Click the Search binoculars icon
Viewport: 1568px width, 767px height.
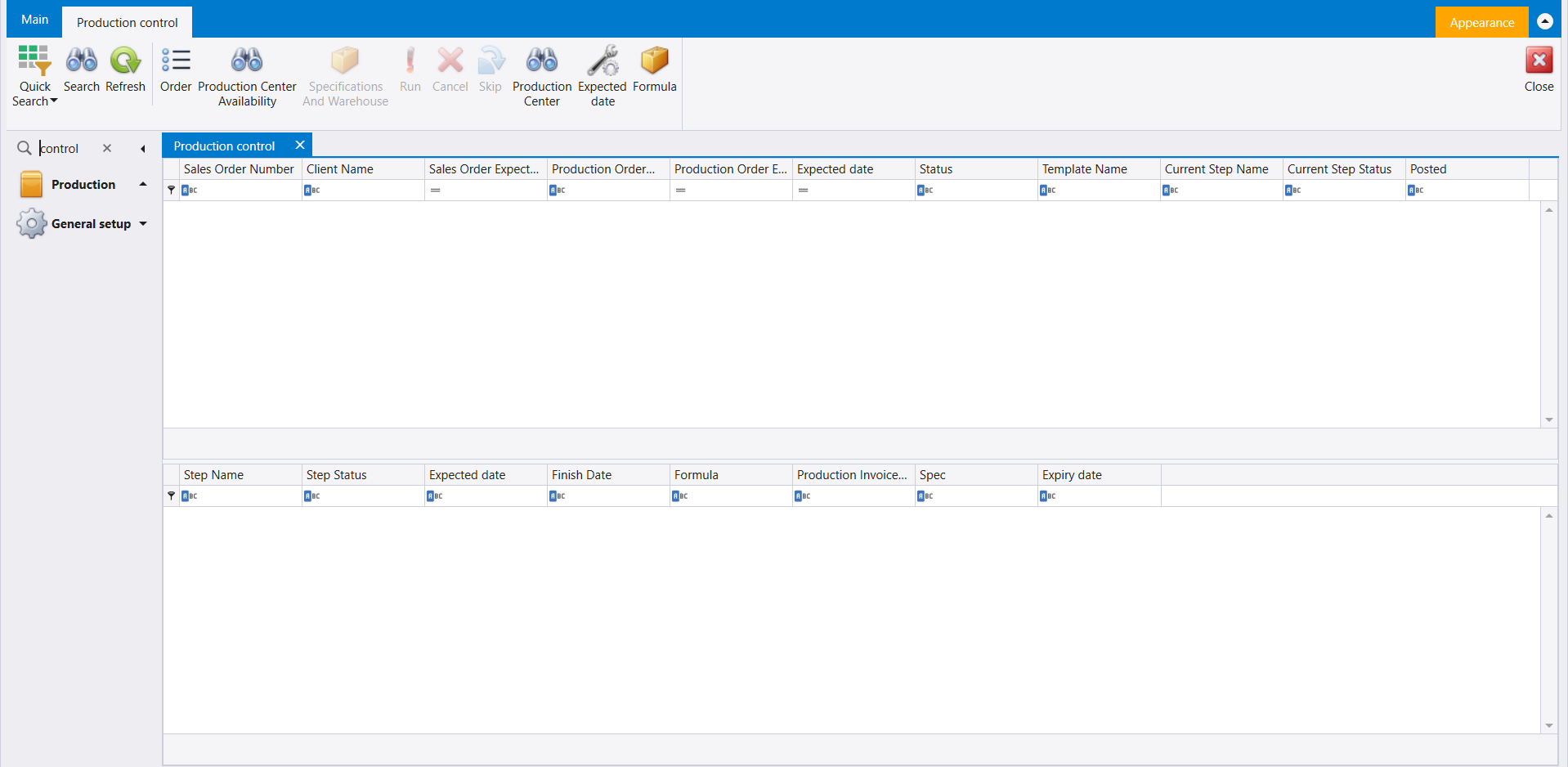tap(82, 60)
